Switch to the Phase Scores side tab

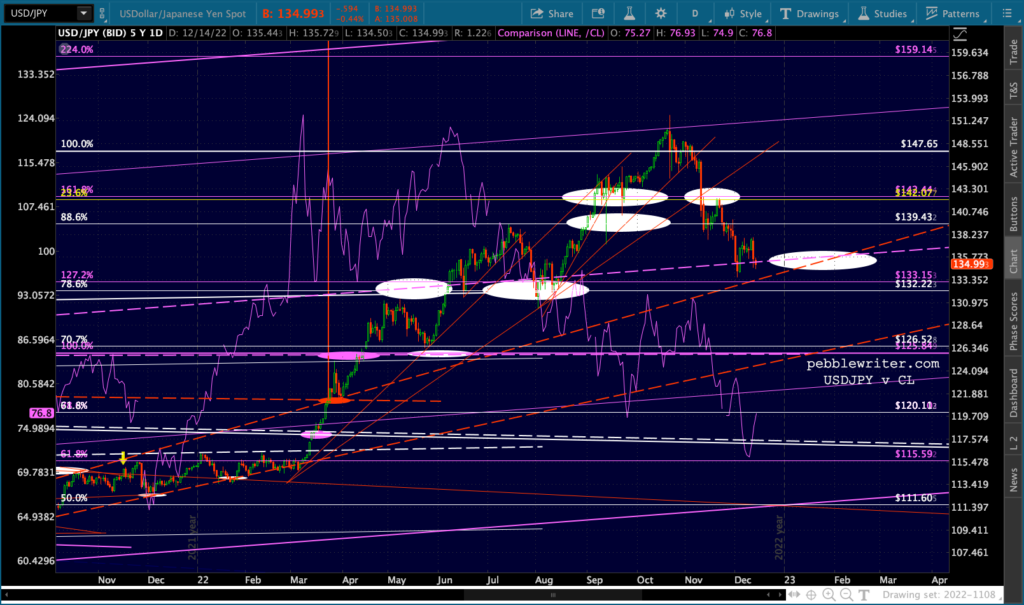pyautogui.click(x=1014, y=320)
